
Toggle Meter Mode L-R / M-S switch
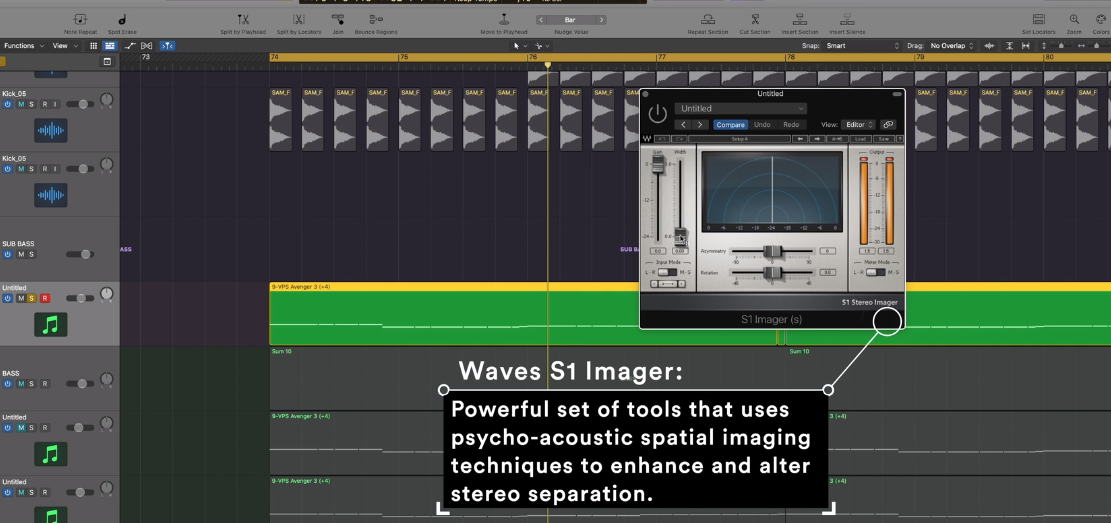coord(876,272)
